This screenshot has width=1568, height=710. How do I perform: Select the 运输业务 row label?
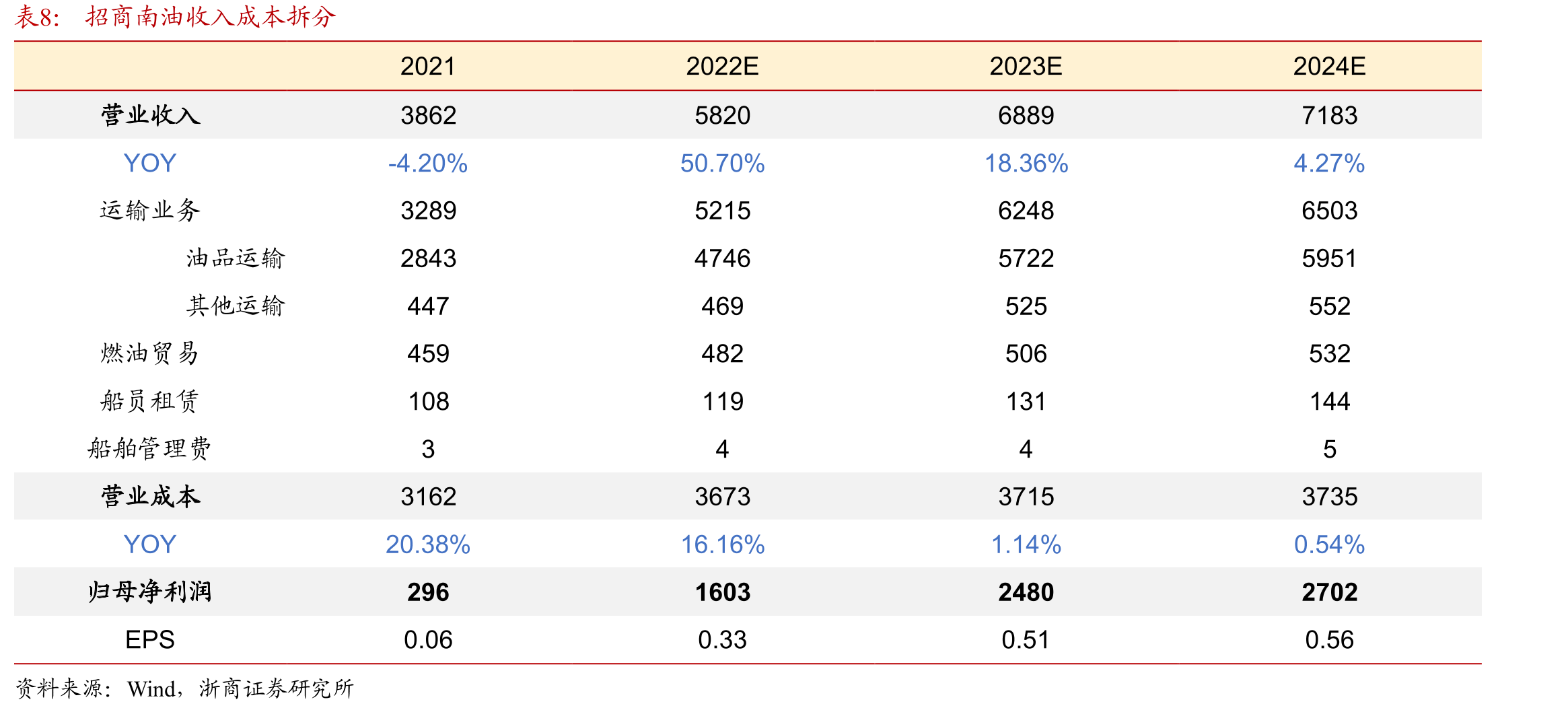coord(150,211)
